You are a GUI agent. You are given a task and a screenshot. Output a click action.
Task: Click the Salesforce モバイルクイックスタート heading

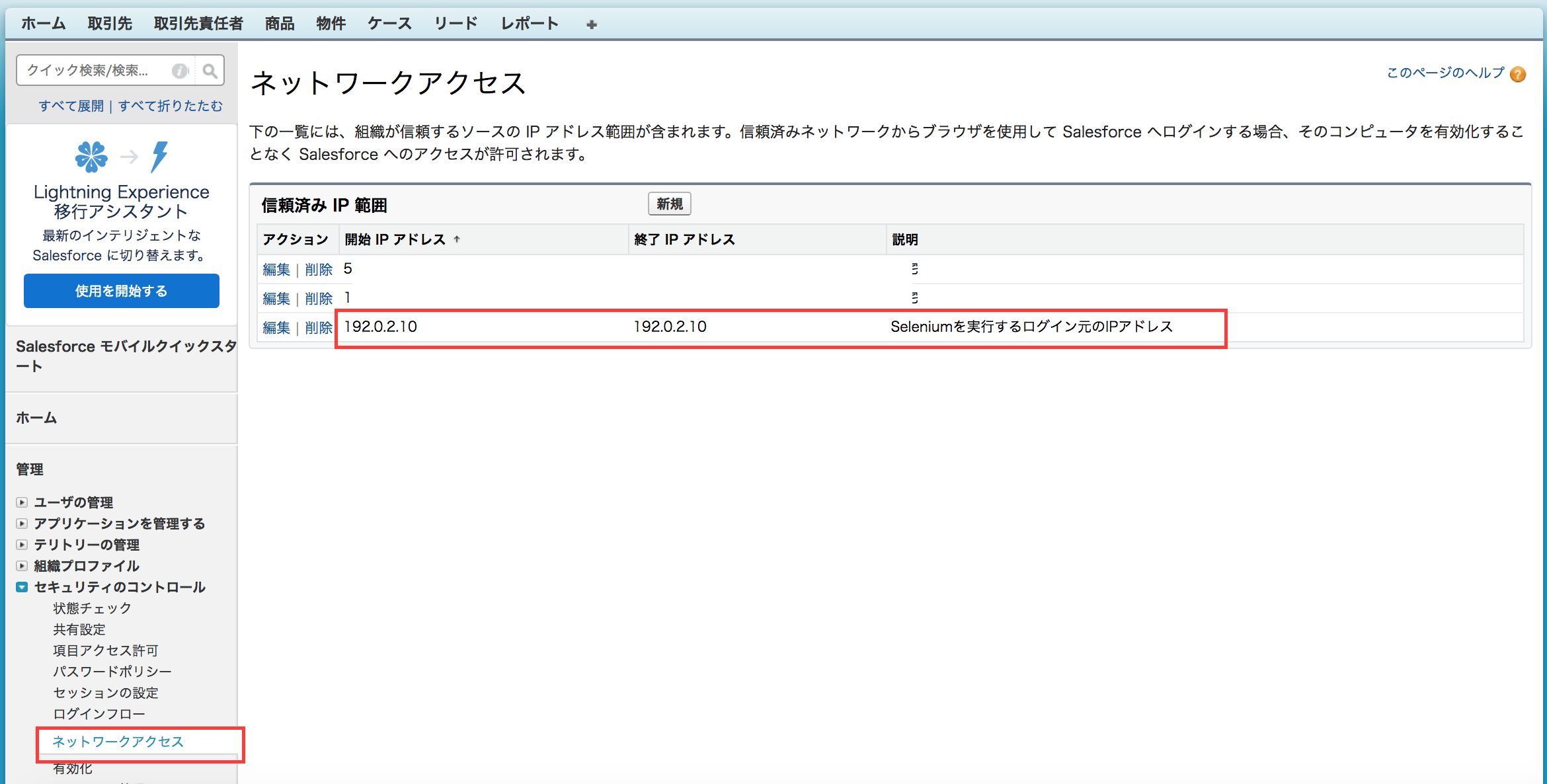[x=126, y=356]
